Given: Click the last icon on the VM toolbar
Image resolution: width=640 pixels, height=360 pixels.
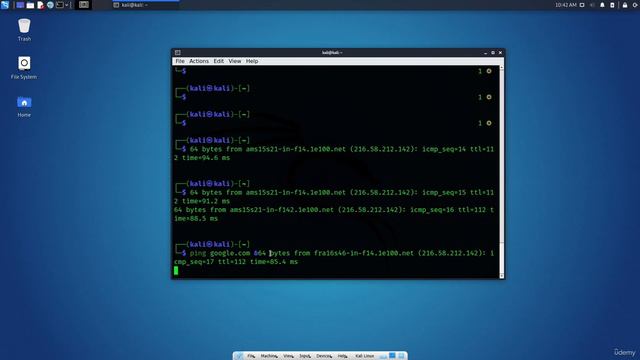Looking at the screenshot, I should (x=401, y=356).
